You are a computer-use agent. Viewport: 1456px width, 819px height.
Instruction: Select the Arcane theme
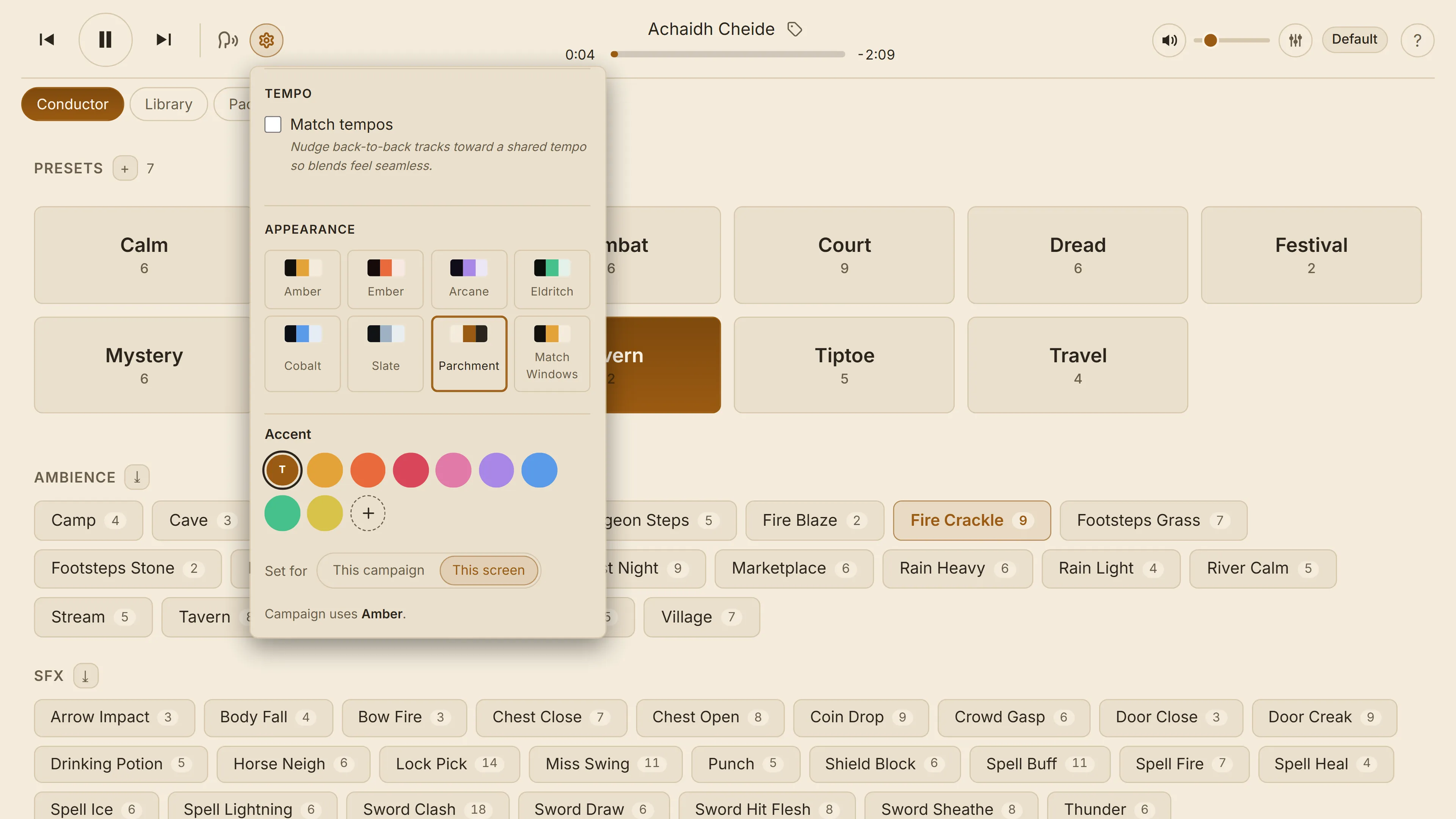click(469, 279)
